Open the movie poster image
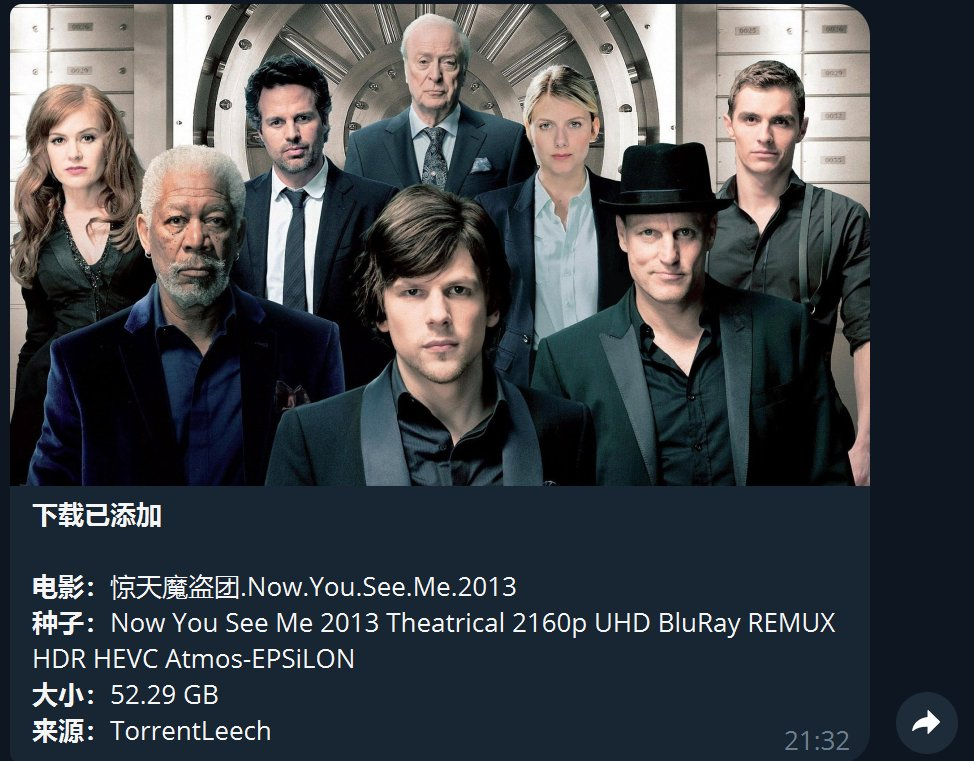Viewport: 974px width, 761px height. coord(440,244)
